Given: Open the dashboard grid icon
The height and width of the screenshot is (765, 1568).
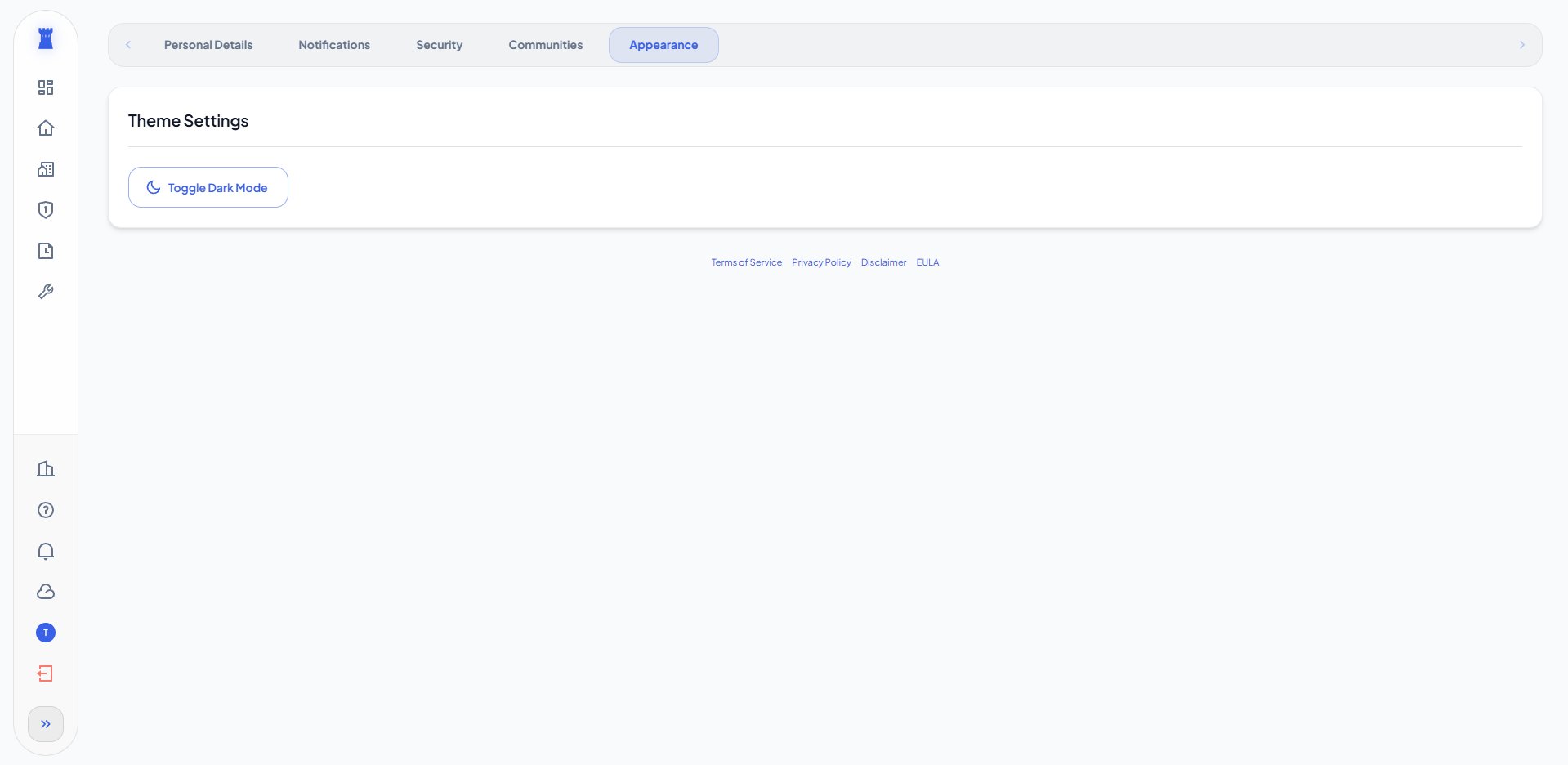Looking at the screenshot, I should click(46, 87).
